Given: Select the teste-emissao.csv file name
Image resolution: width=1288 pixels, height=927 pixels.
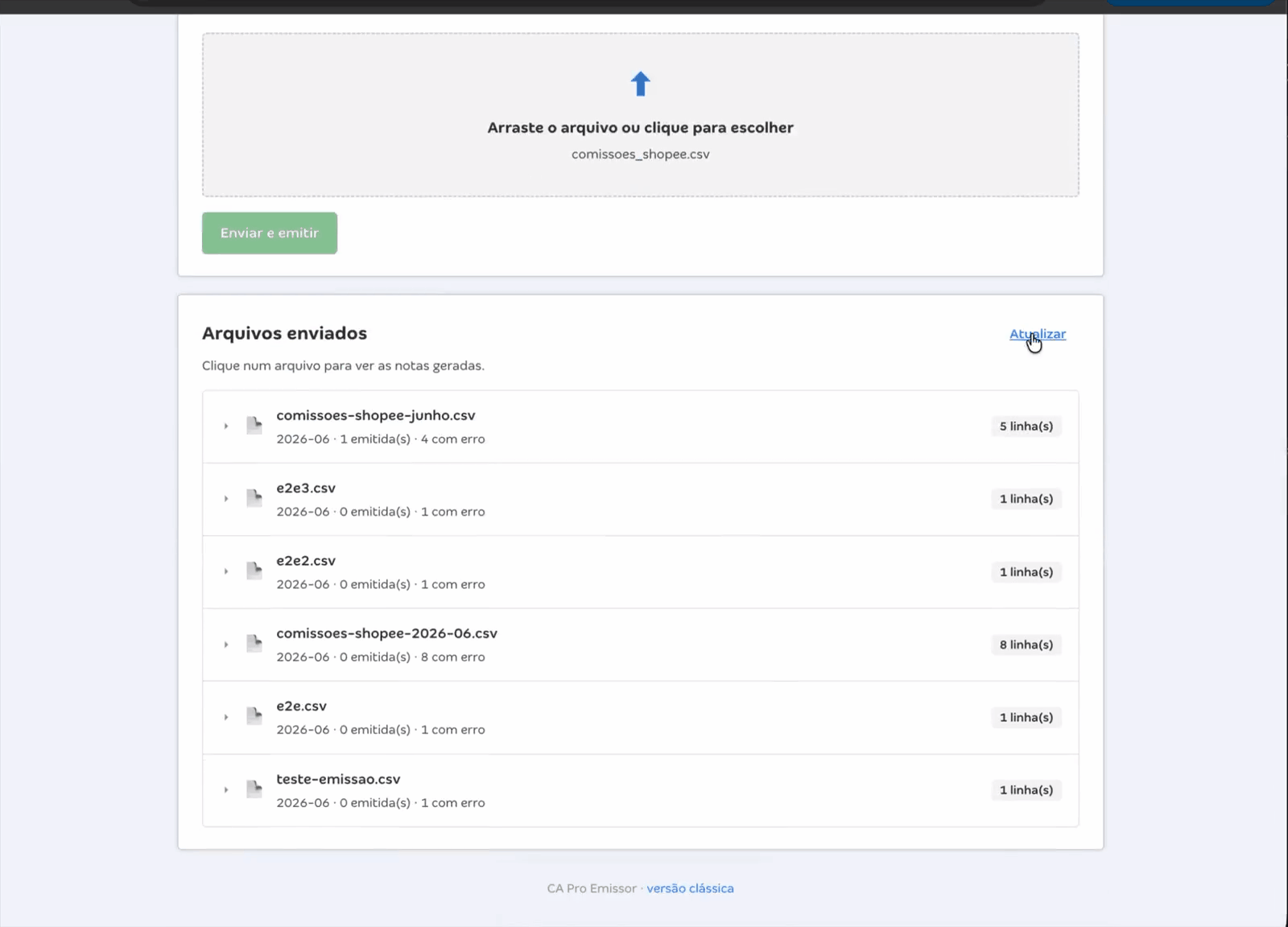Looking at the screenshot, I should tap(338, 779).
